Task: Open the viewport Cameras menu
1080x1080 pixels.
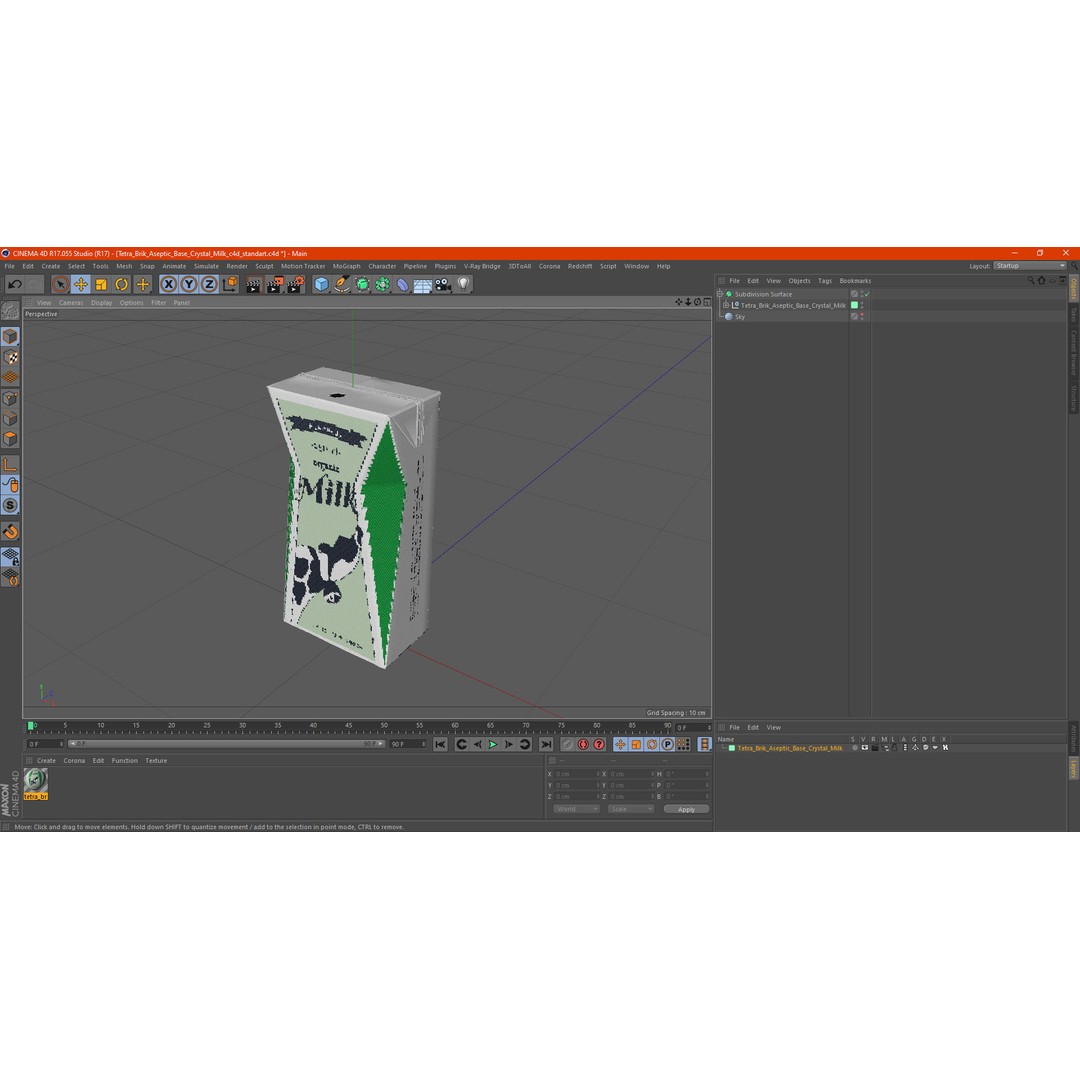Action: 71,302
